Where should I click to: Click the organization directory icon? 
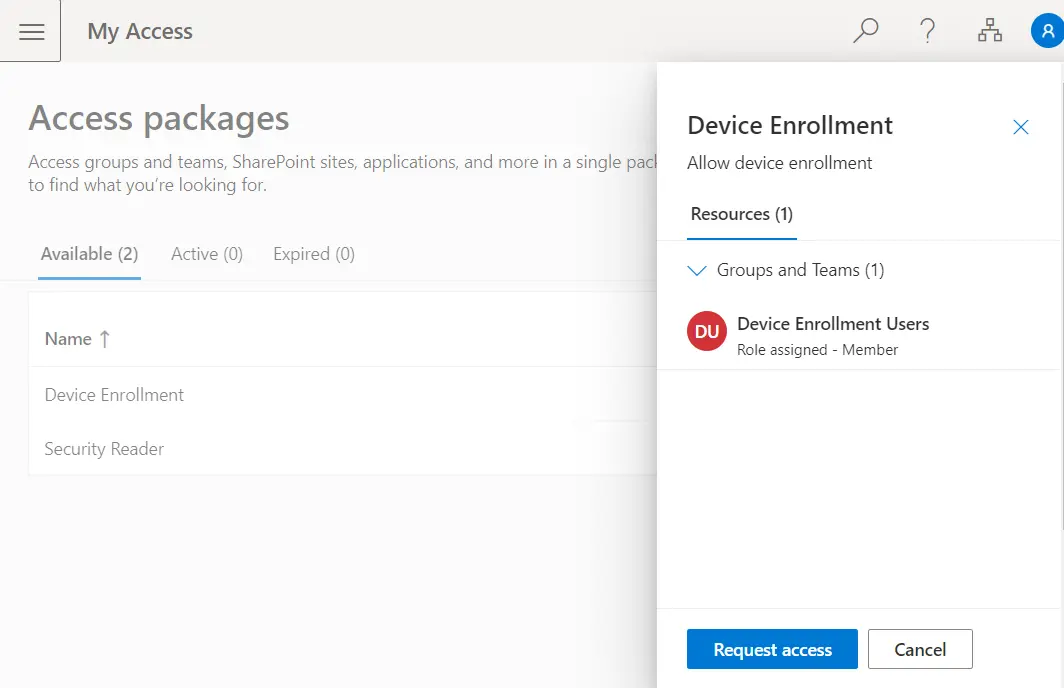[x=989, y=31]
